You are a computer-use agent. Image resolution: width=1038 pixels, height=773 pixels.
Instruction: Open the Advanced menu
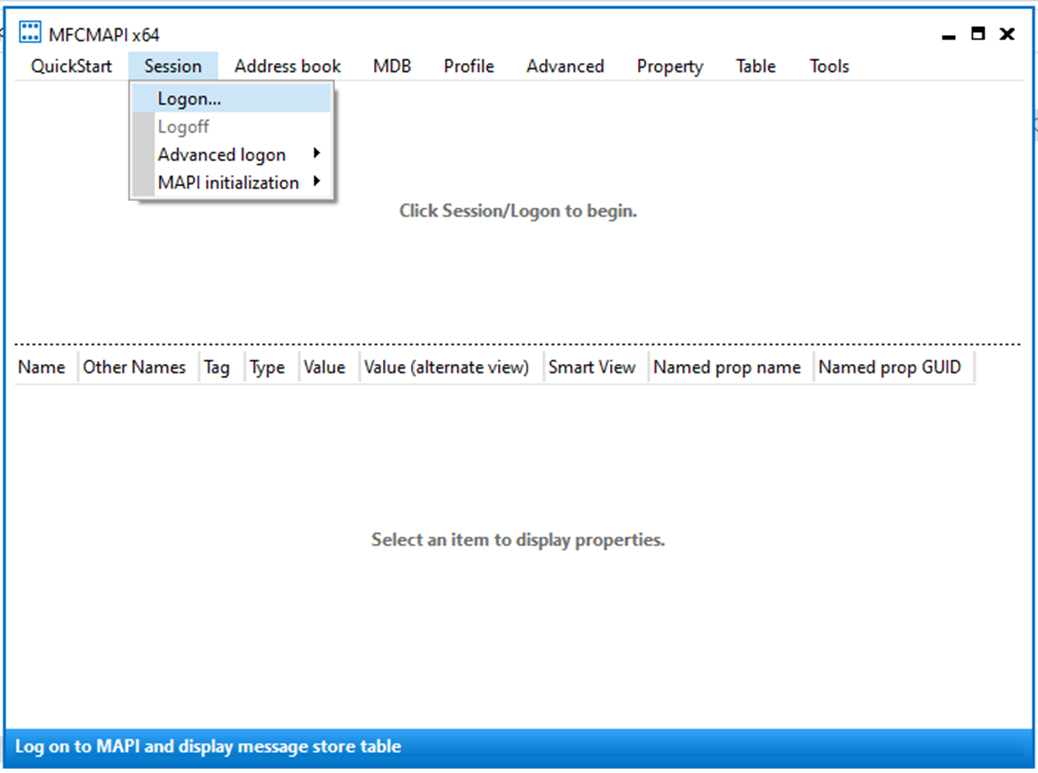(x=565, y=66)
